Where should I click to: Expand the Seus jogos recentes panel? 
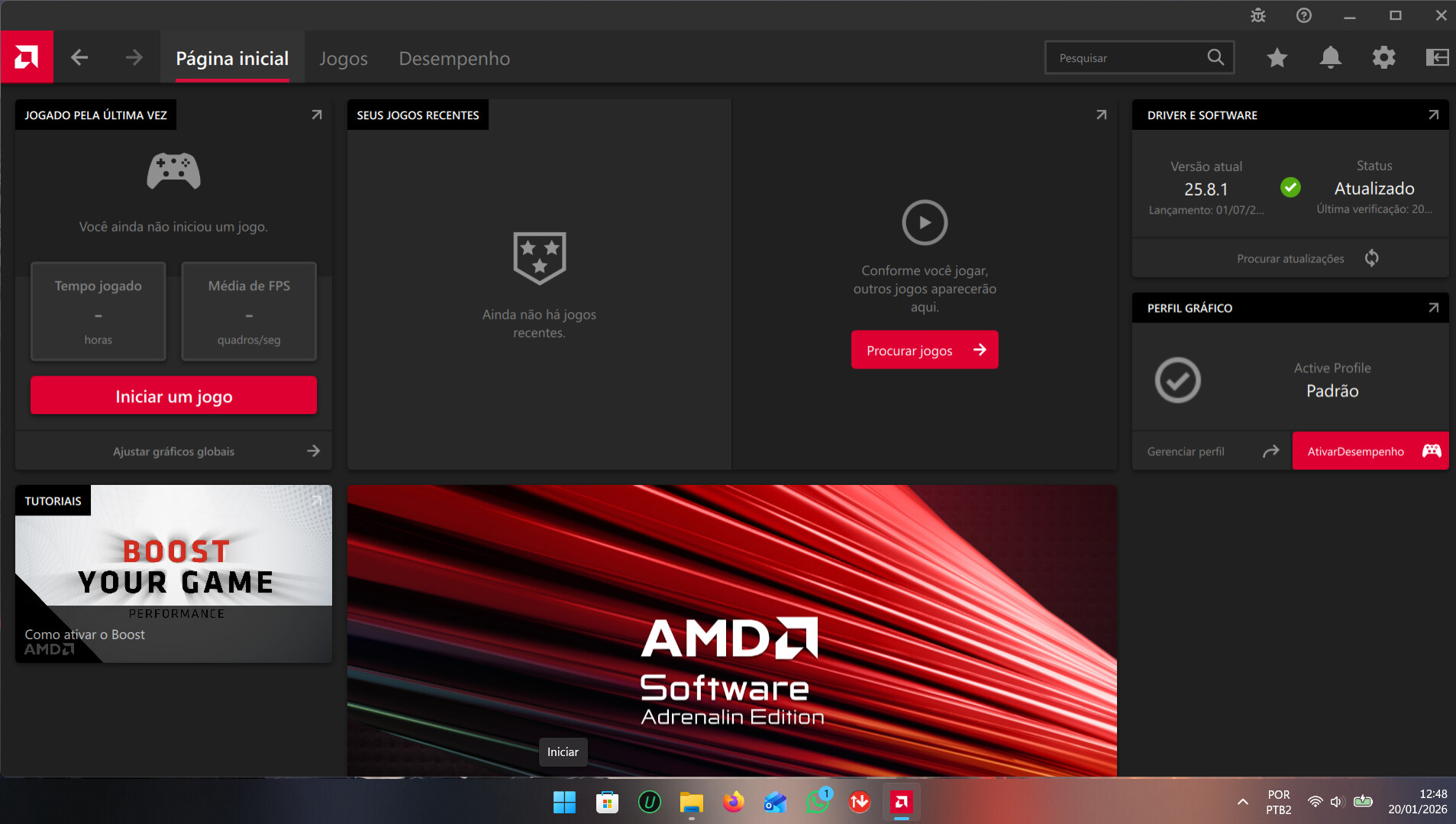1101,115
